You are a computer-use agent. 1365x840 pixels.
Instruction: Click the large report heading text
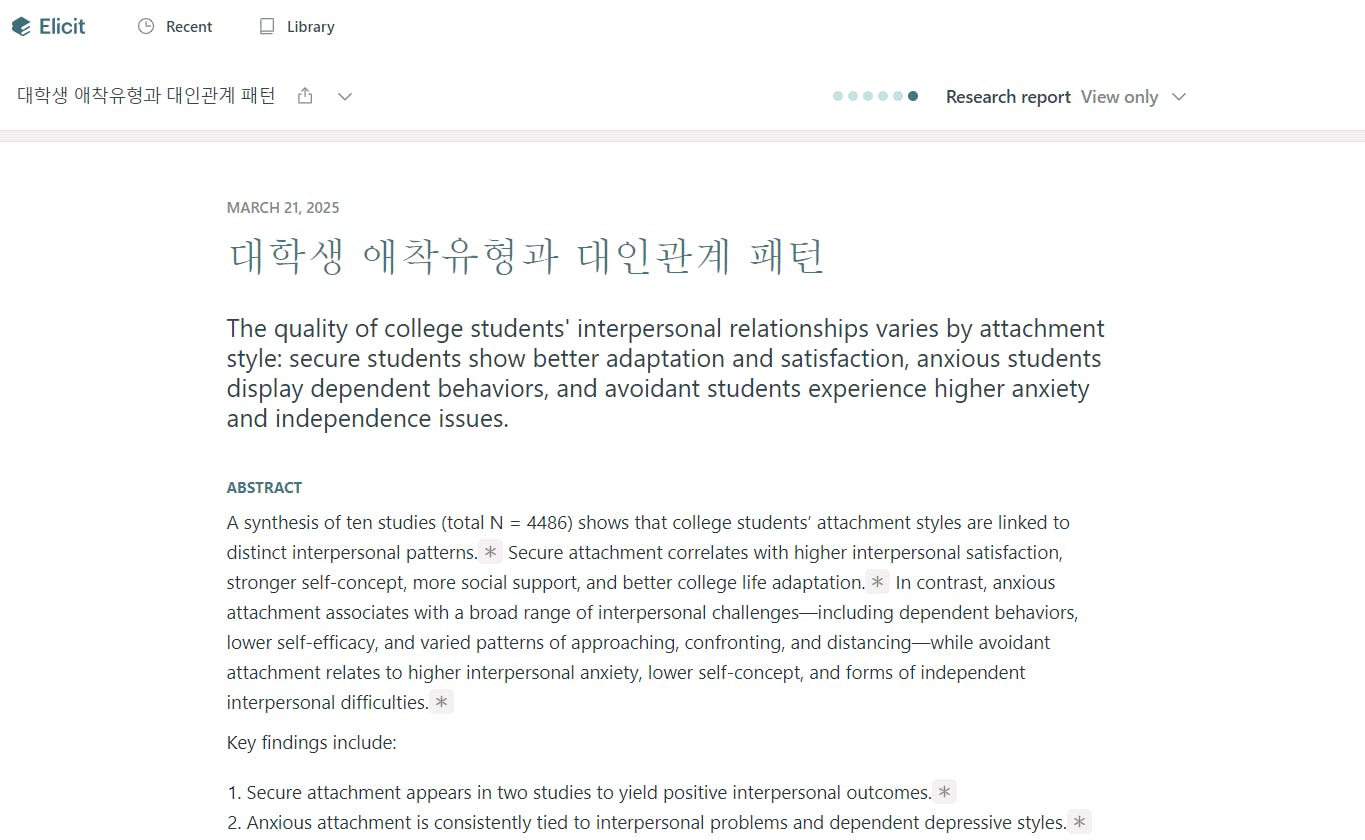[526, 257]
